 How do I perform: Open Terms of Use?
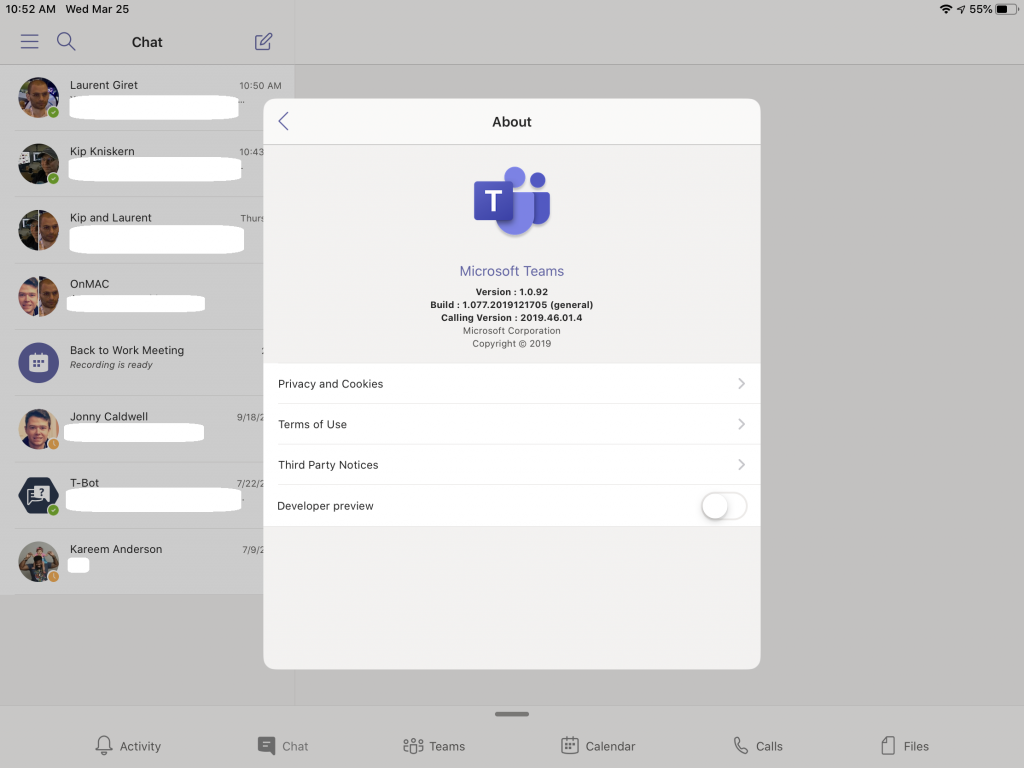(512, 424)
